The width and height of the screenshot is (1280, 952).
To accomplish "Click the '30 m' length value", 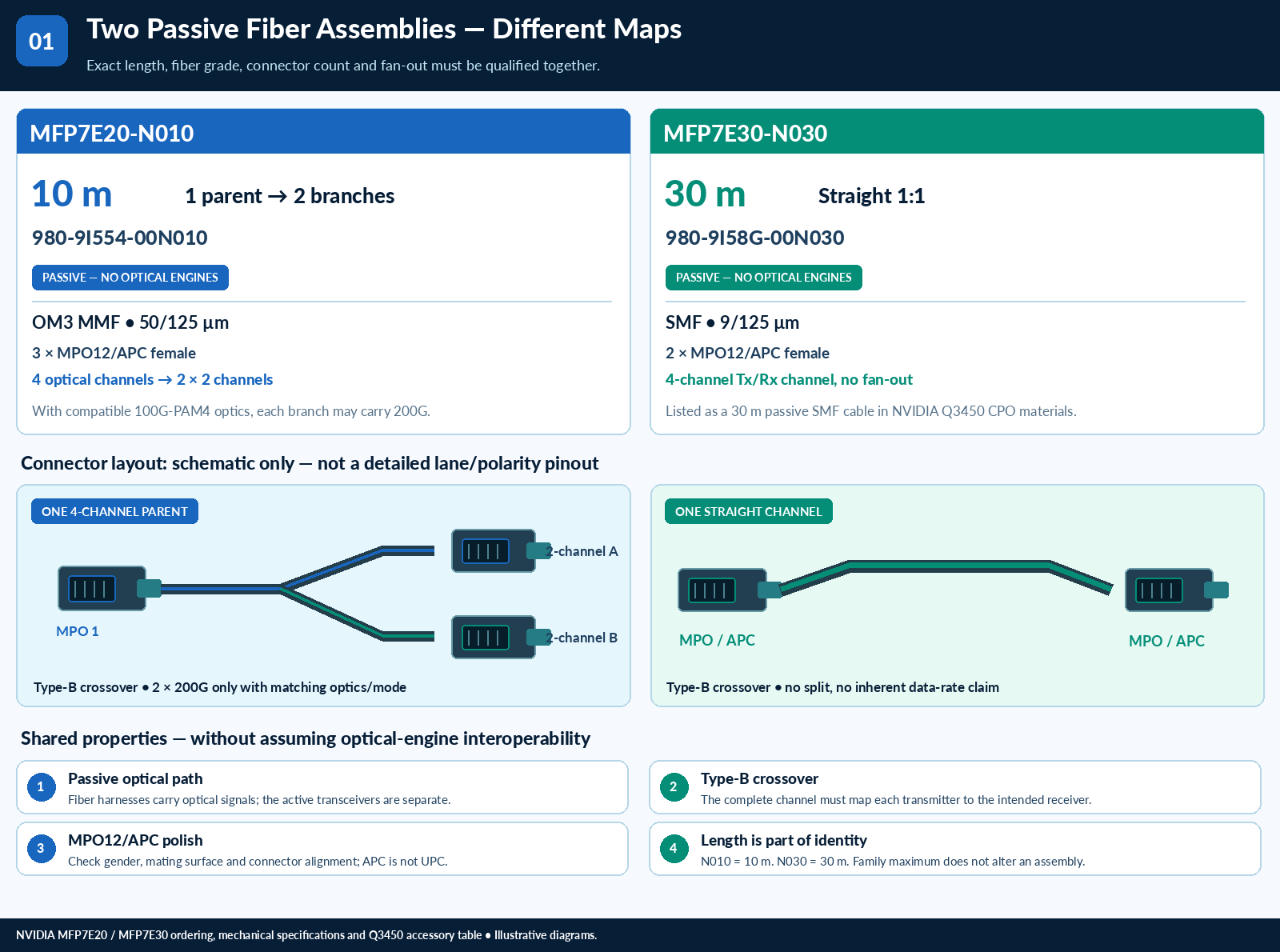I will coord(705,194).
